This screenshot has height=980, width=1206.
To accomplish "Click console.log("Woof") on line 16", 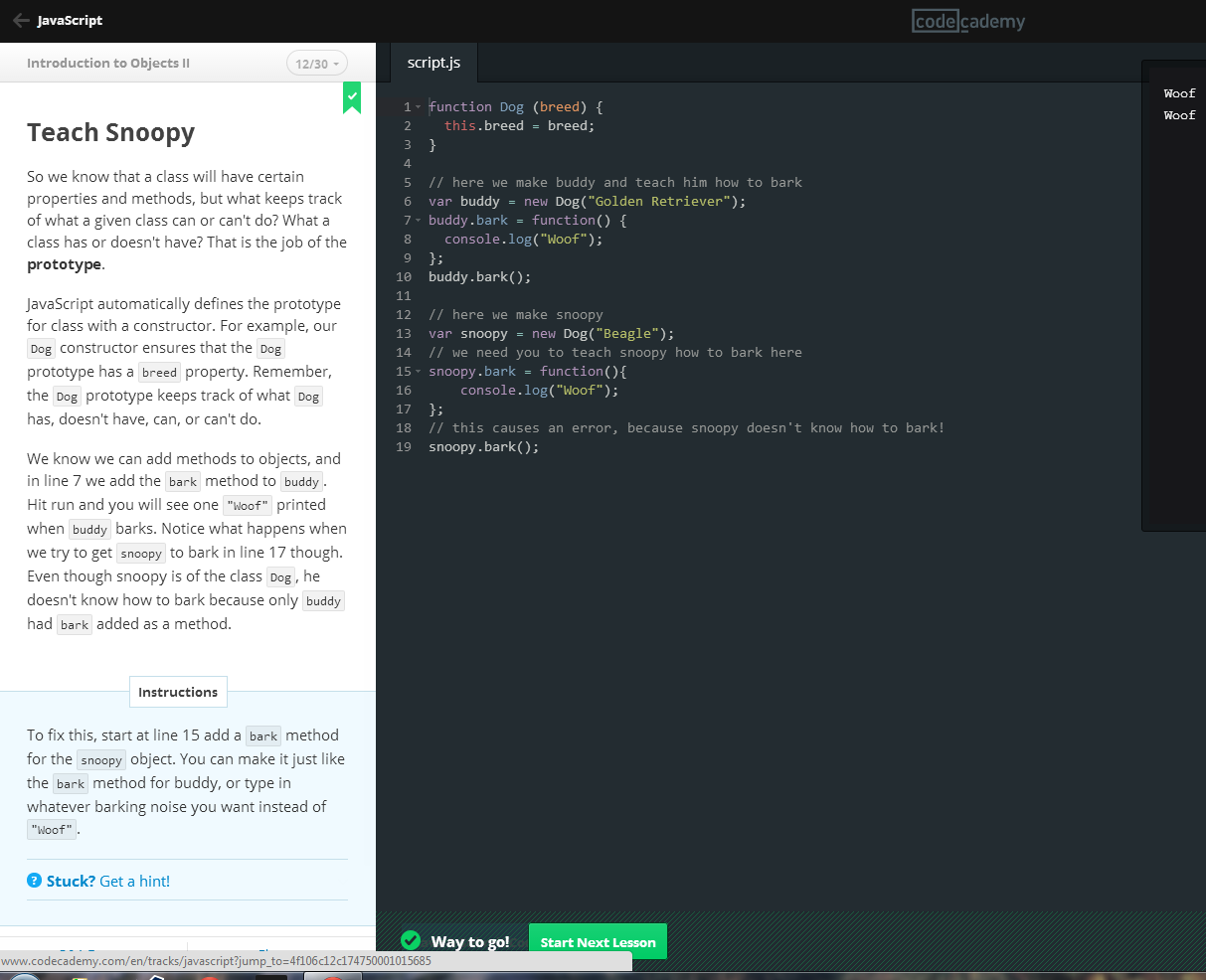I will [539, 390].
